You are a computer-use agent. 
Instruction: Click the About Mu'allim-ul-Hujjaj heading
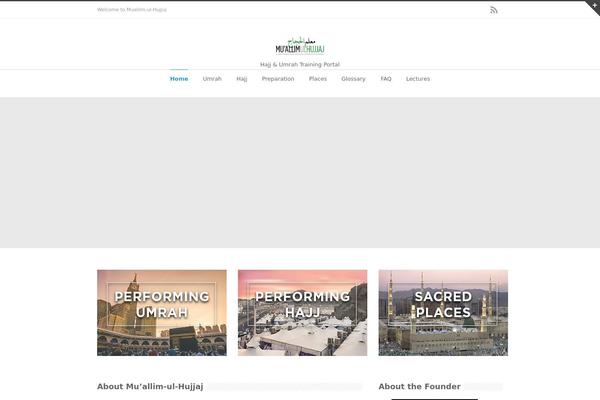click(x=150, y=386)
